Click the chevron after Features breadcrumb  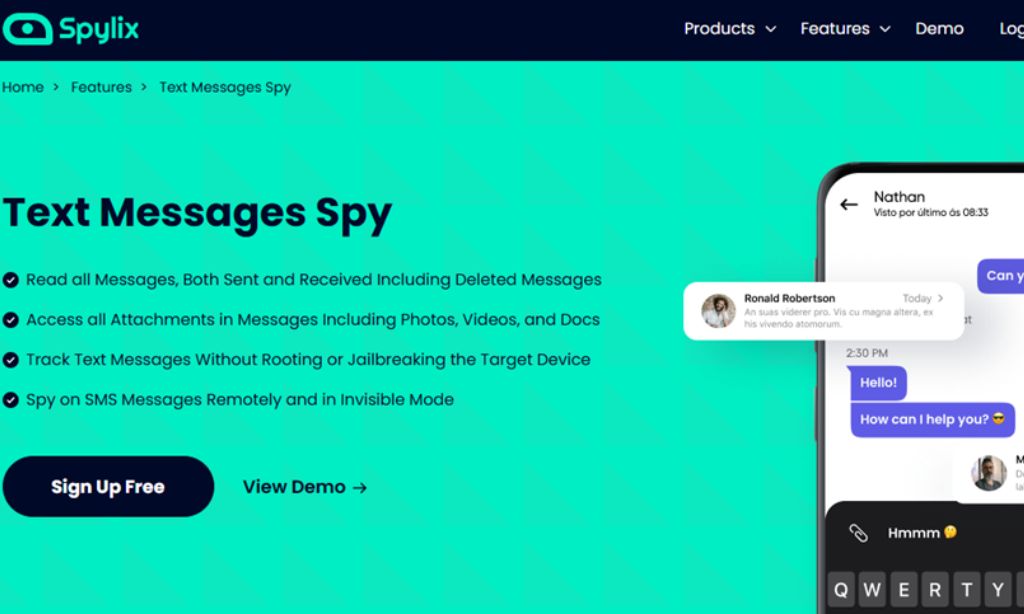144,87
